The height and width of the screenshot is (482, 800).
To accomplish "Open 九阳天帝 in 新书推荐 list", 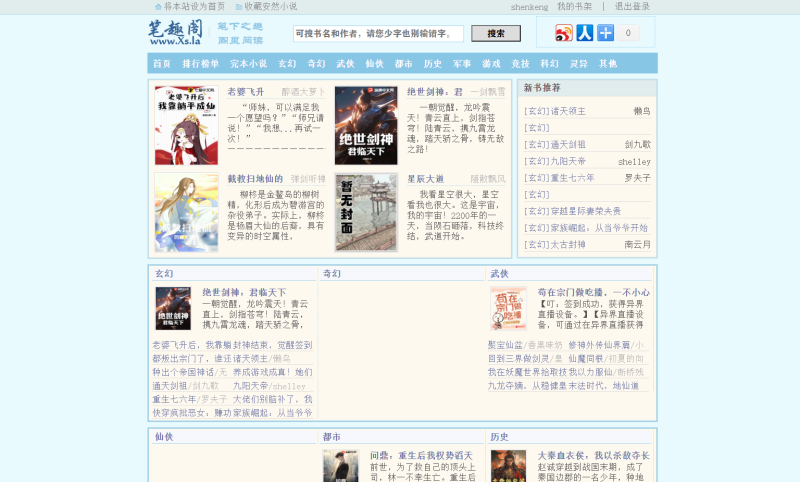I will pyautogui.click(x=568, y=161).
